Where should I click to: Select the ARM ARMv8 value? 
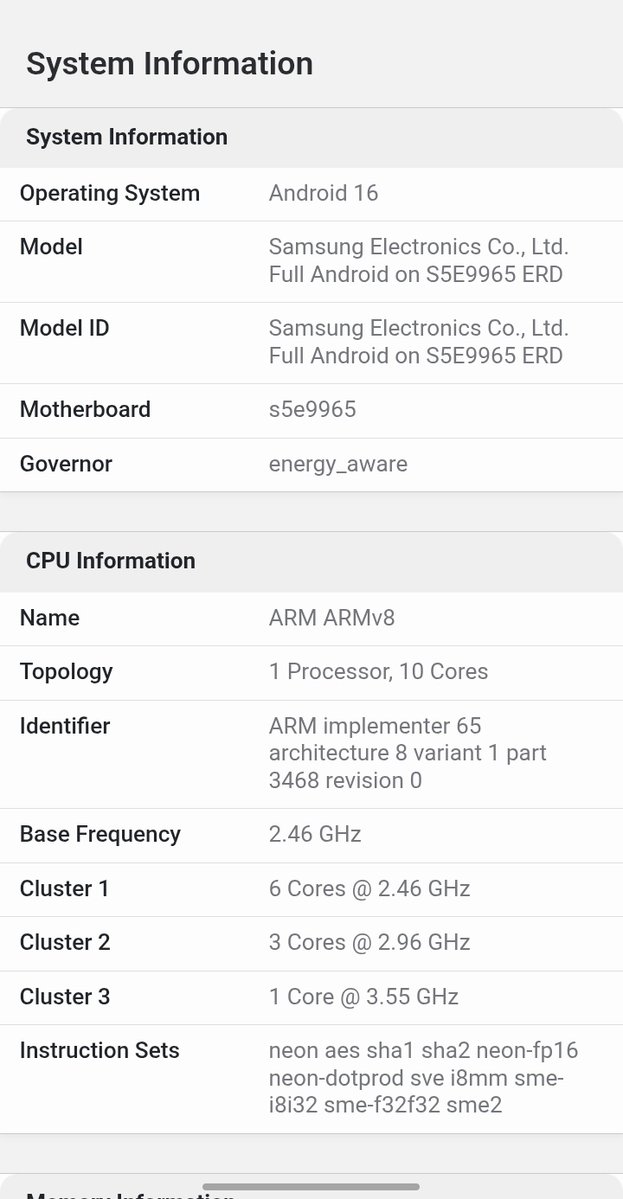(332, 617)
